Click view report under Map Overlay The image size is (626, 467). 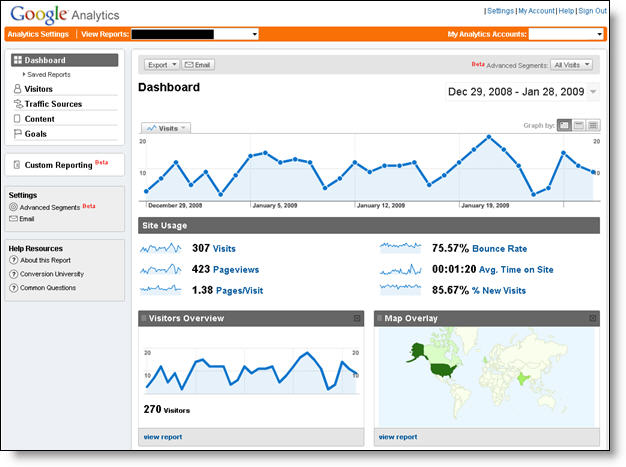coord(398,437)
